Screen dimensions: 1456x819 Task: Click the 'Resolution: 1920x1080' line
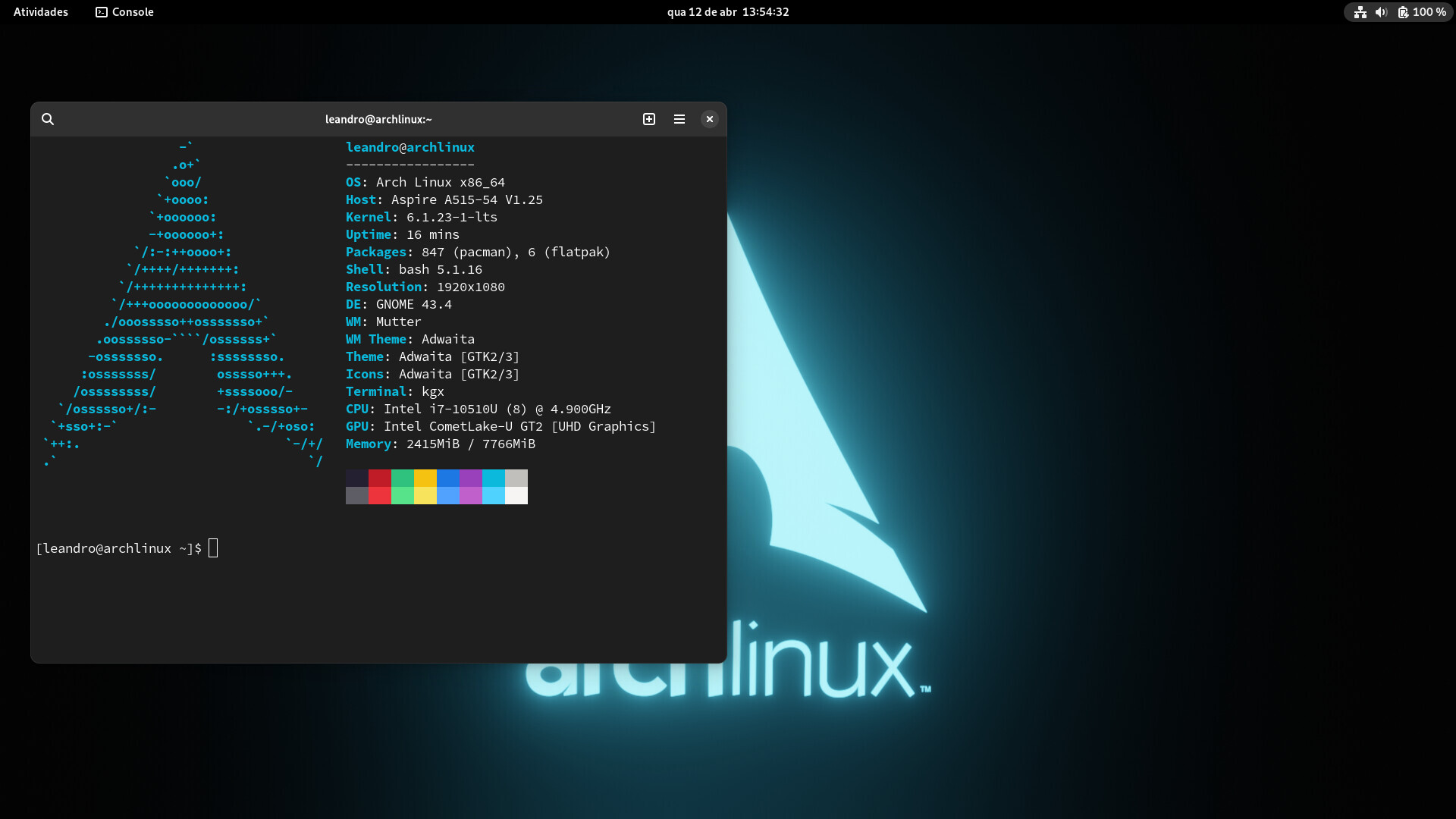tap(425, 287)
